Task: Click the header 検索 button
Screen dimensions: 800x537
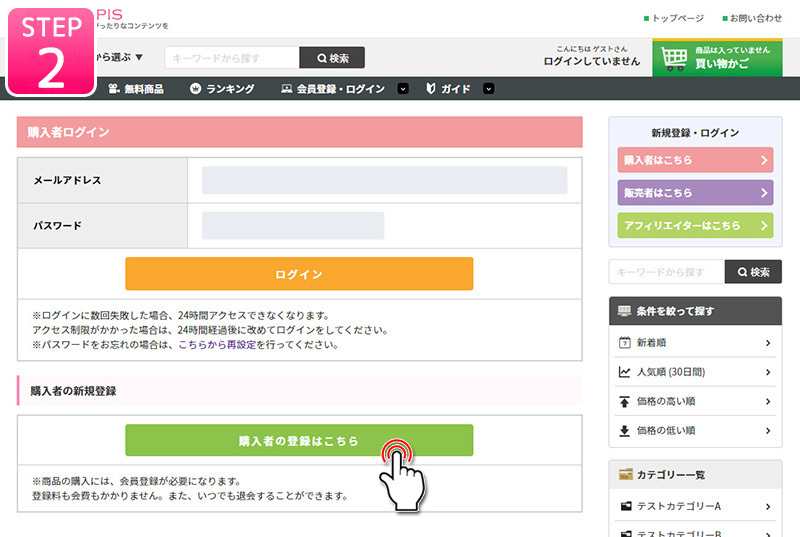Action: pos(332,58)
